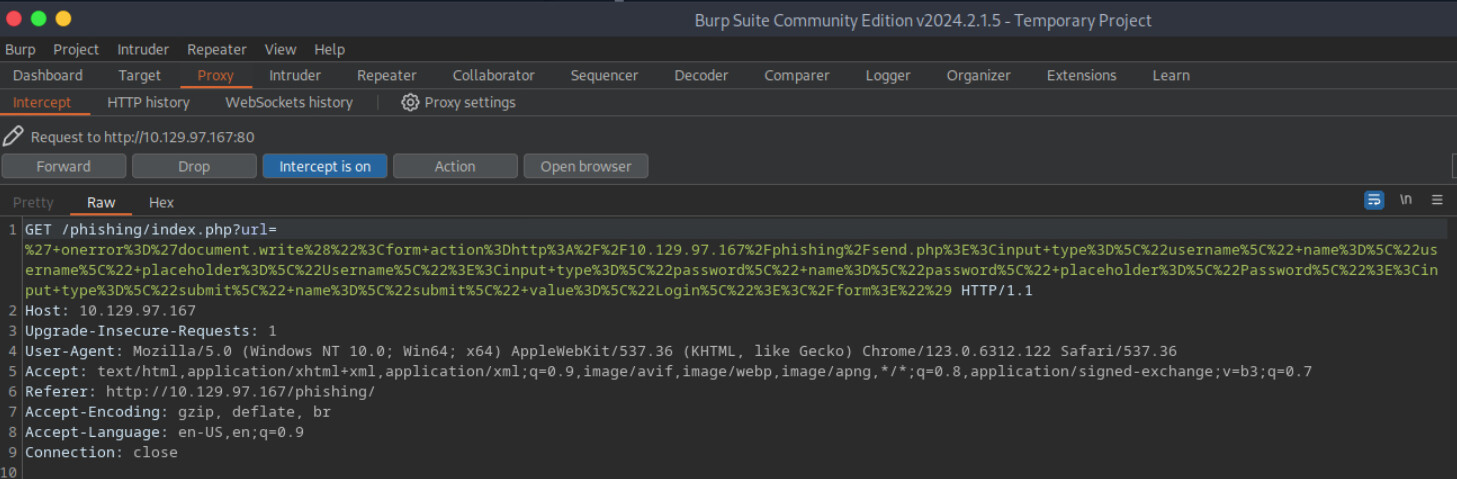
Task: Select the Raw view tab
Action: click(x=101, y=202)
